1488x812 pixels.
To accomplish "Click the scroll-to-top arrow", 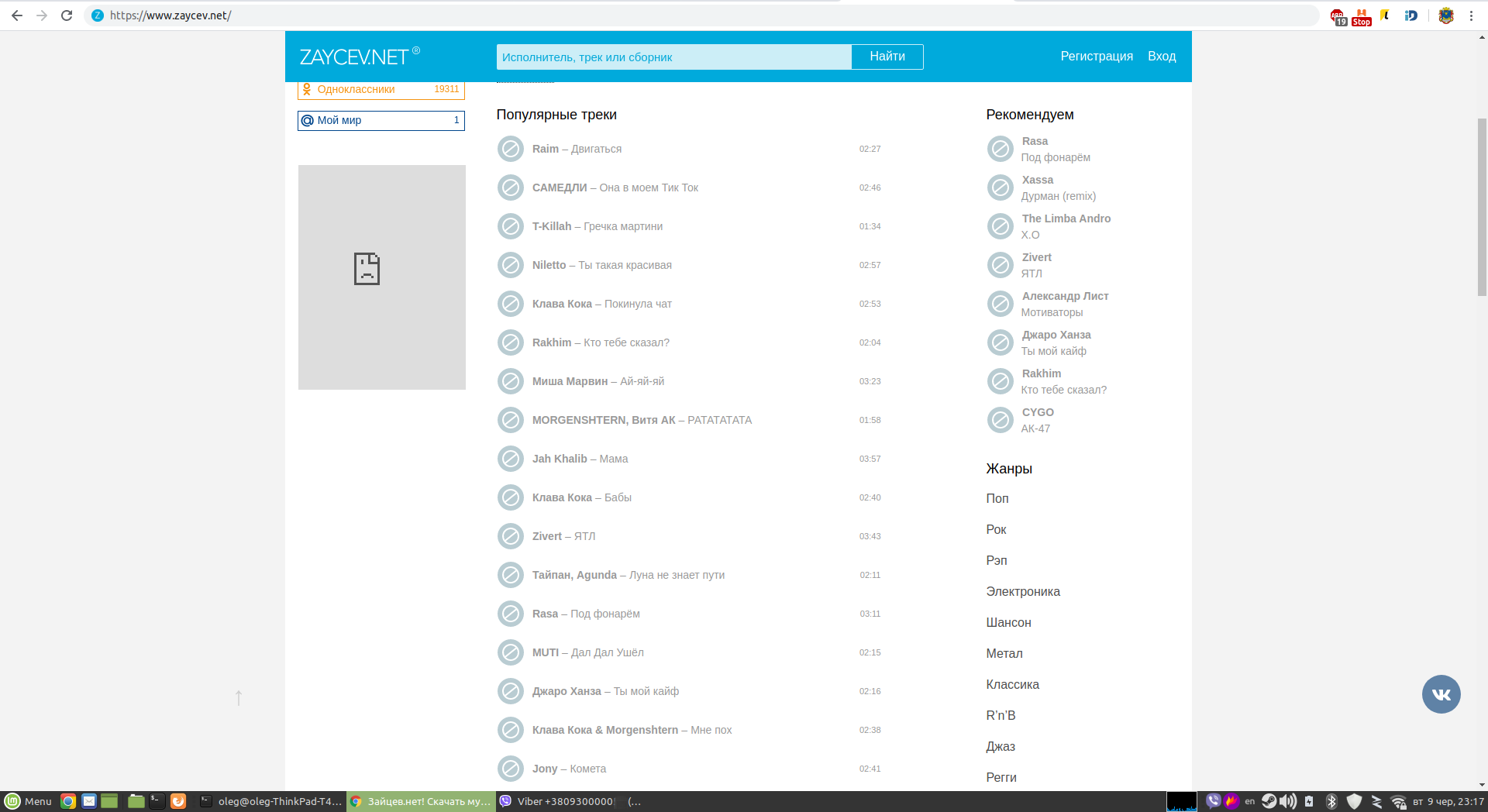I will [239, 698].
